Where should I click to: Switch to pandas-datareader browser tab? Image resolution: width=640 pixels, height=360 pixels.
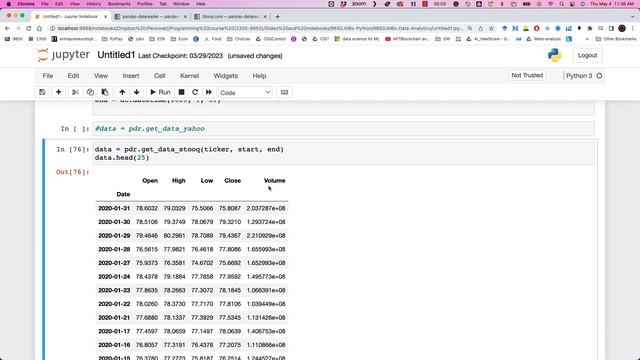[151, 17]
